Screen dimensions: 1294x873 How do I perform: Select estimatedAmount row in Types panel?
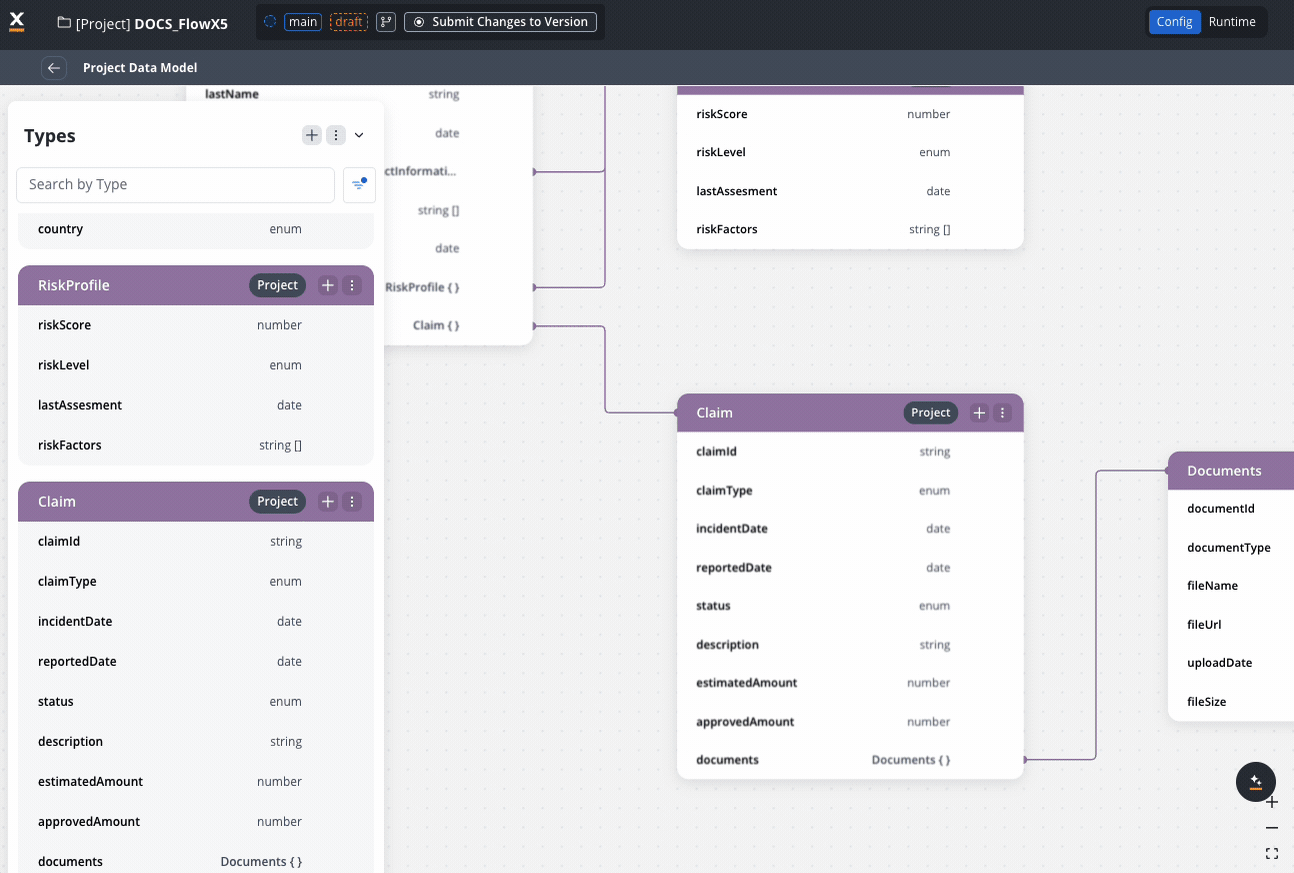point(196,782)
